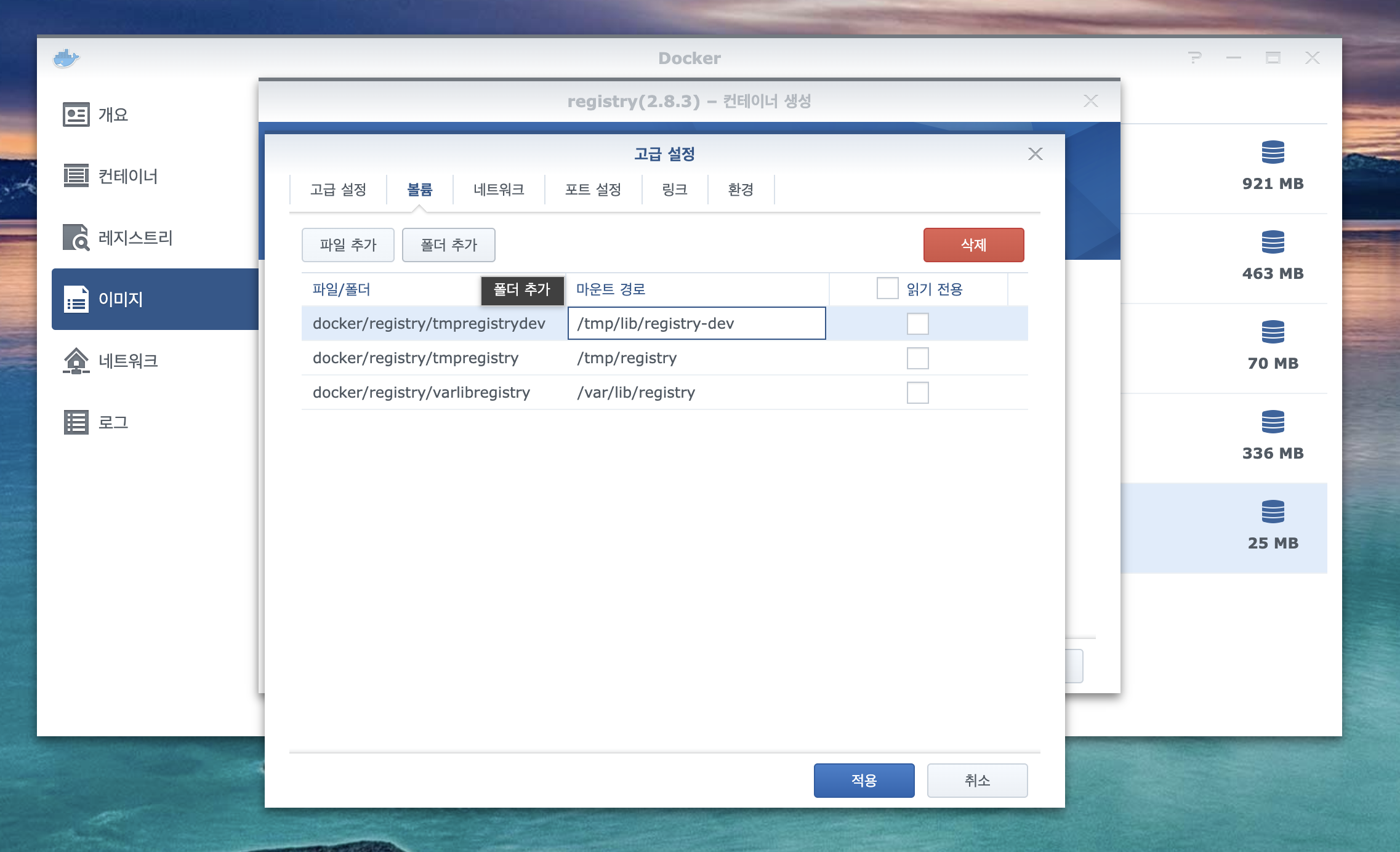Switch to the 네트워크 tab

[x=499, y=190]
